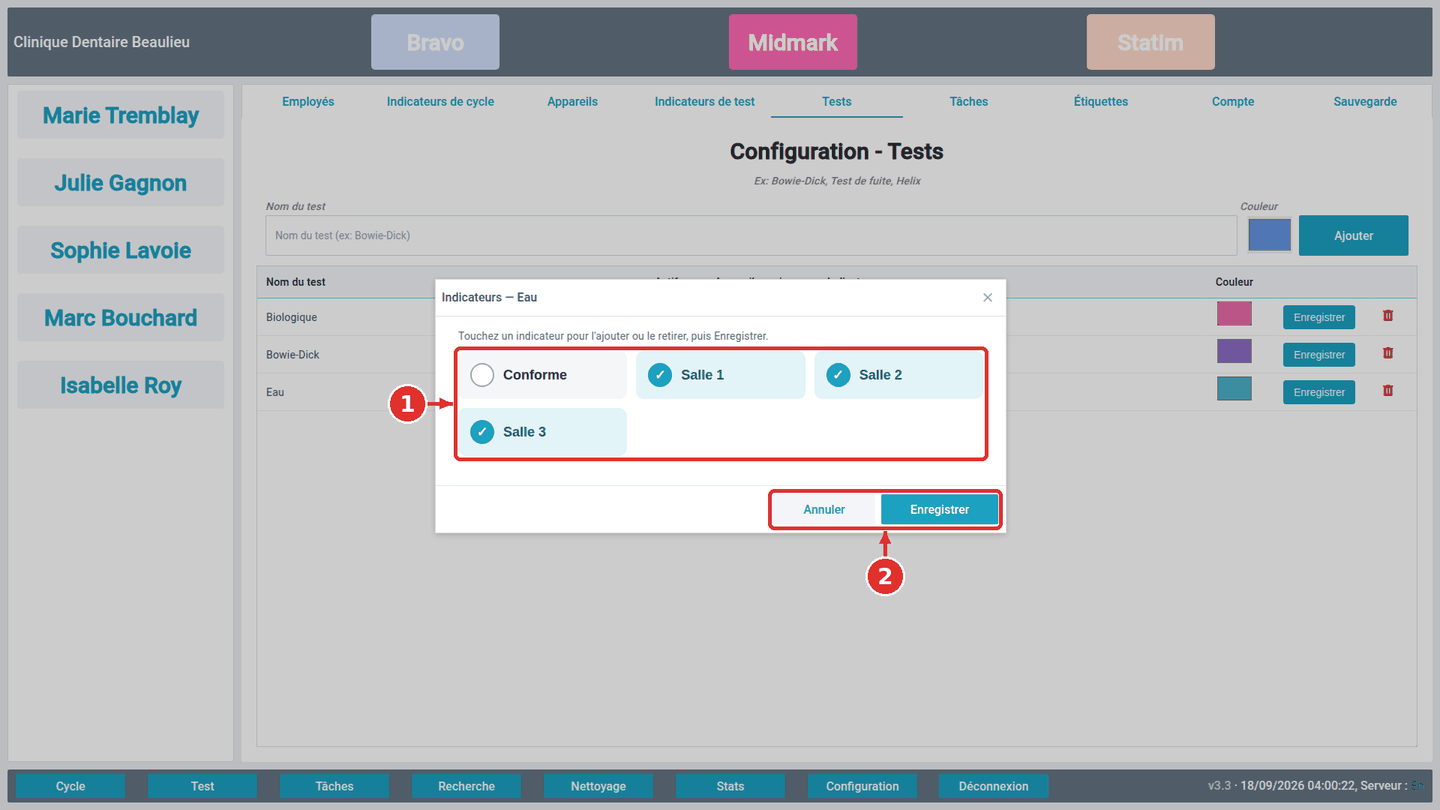Change the Bowie-Dick color swatch
The width and height of the screenshot is (1440, 810).
[x=1234, y=351]
